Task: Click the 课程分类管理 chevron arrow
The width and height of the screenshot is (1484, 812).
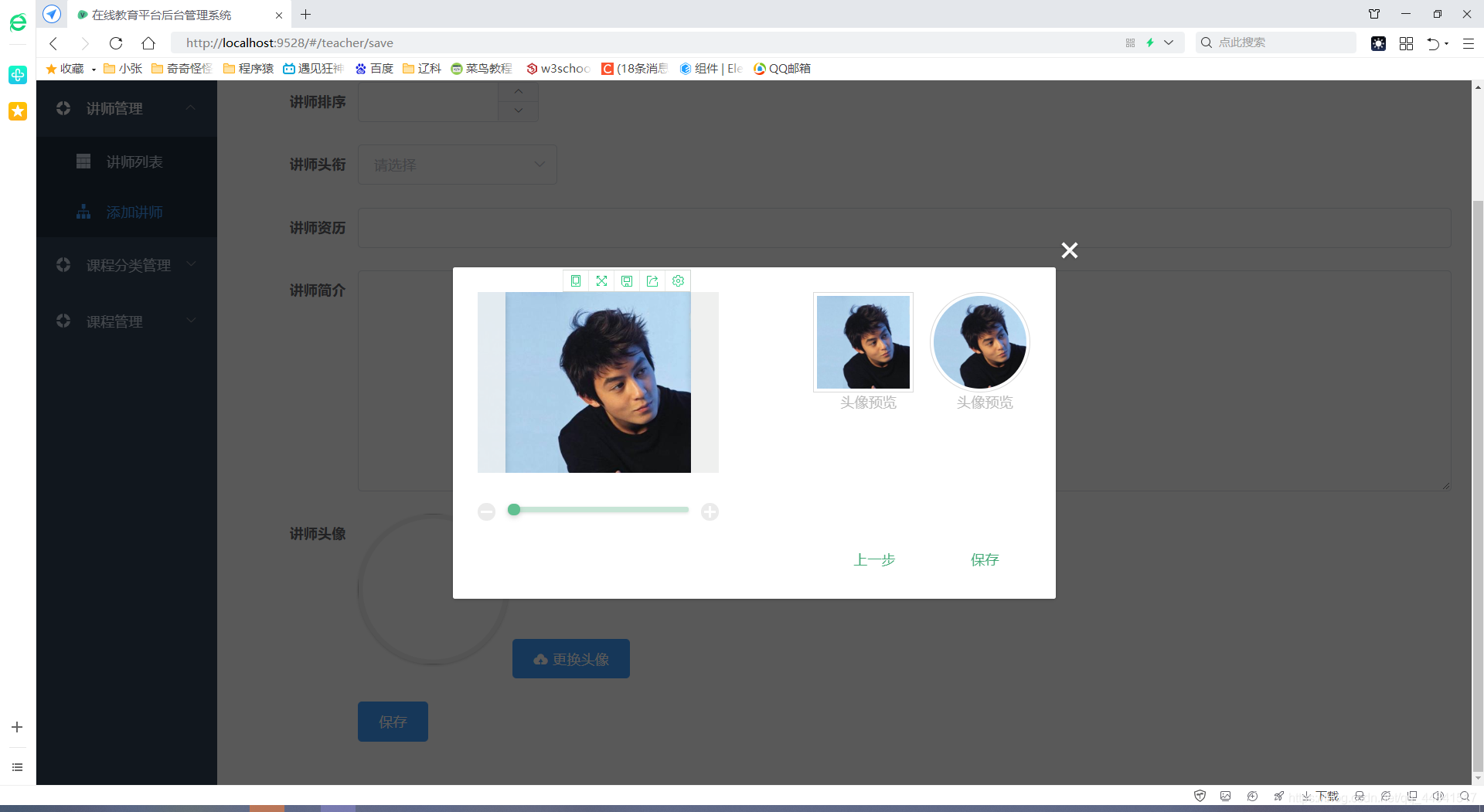Action: pos(191,264)
